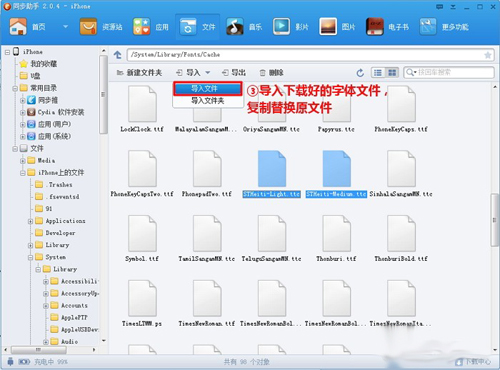
Task: Expand the Applications folder node
Action: coord(30,221)
